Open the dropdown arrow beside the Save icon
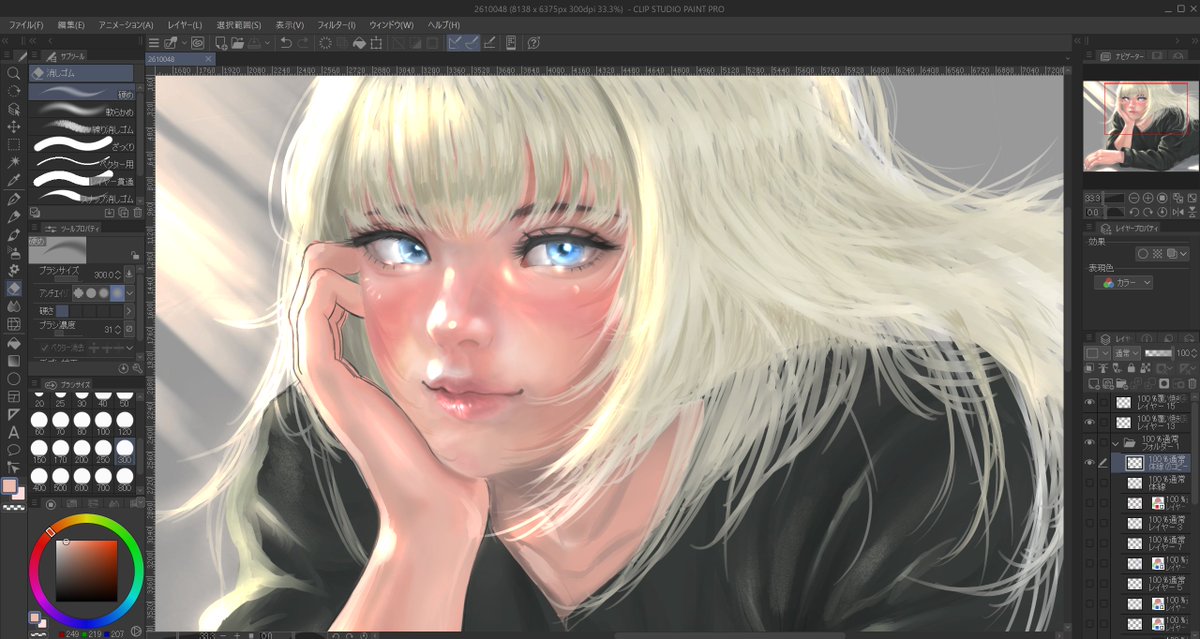Screen dimensions: 1200x639 coord(267,43)
